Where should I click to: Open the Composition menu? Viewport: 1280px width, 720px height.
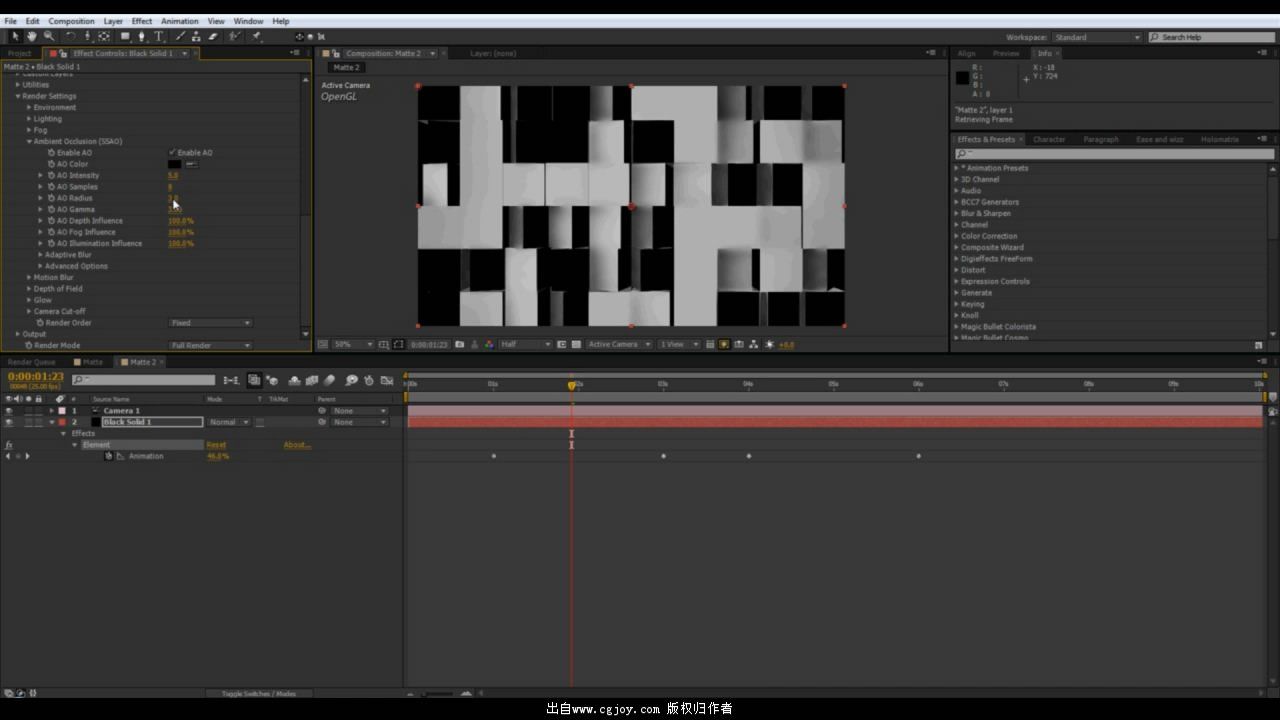[x=71, y=21]
